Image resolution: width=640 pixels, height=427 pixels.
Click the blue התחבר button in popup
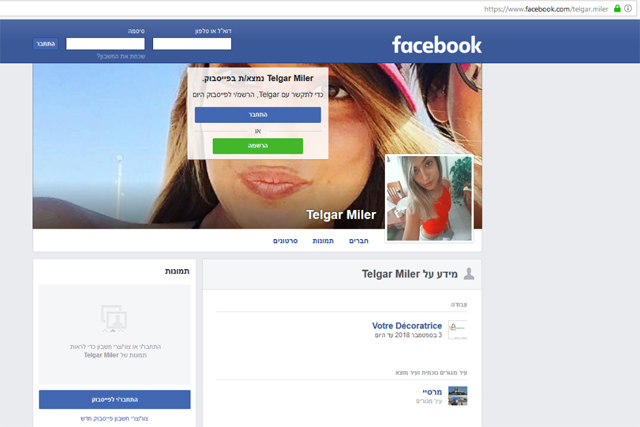(257, 115)
